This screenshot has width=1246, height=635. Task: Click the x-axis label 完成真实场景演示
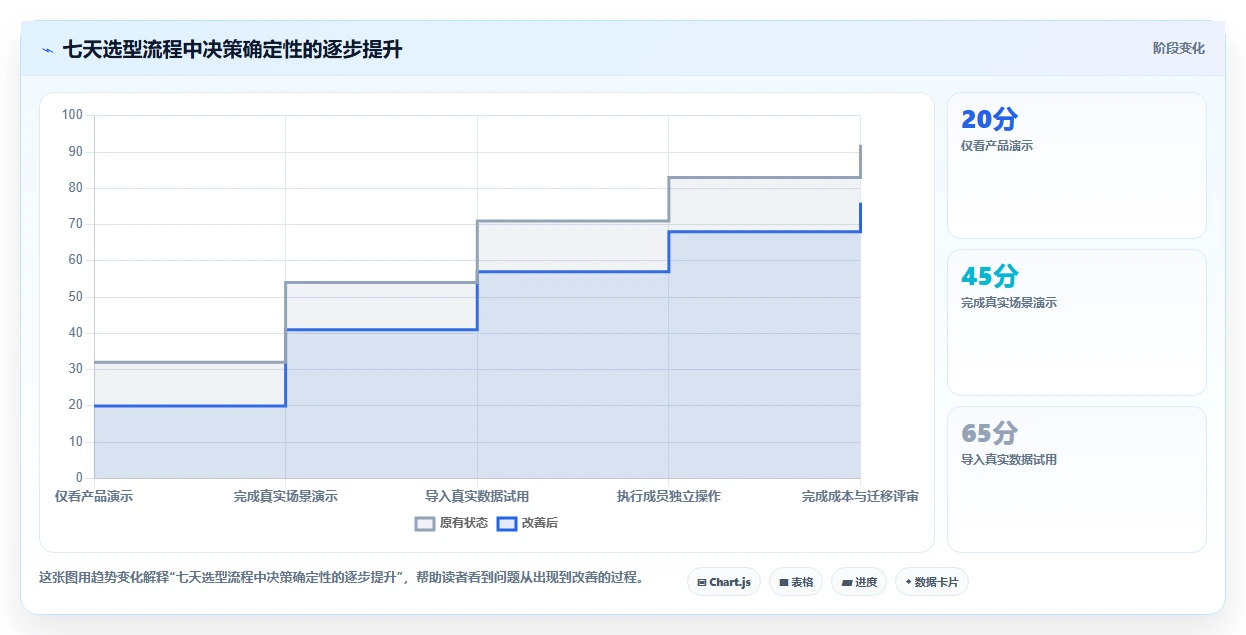coord(286,496)
